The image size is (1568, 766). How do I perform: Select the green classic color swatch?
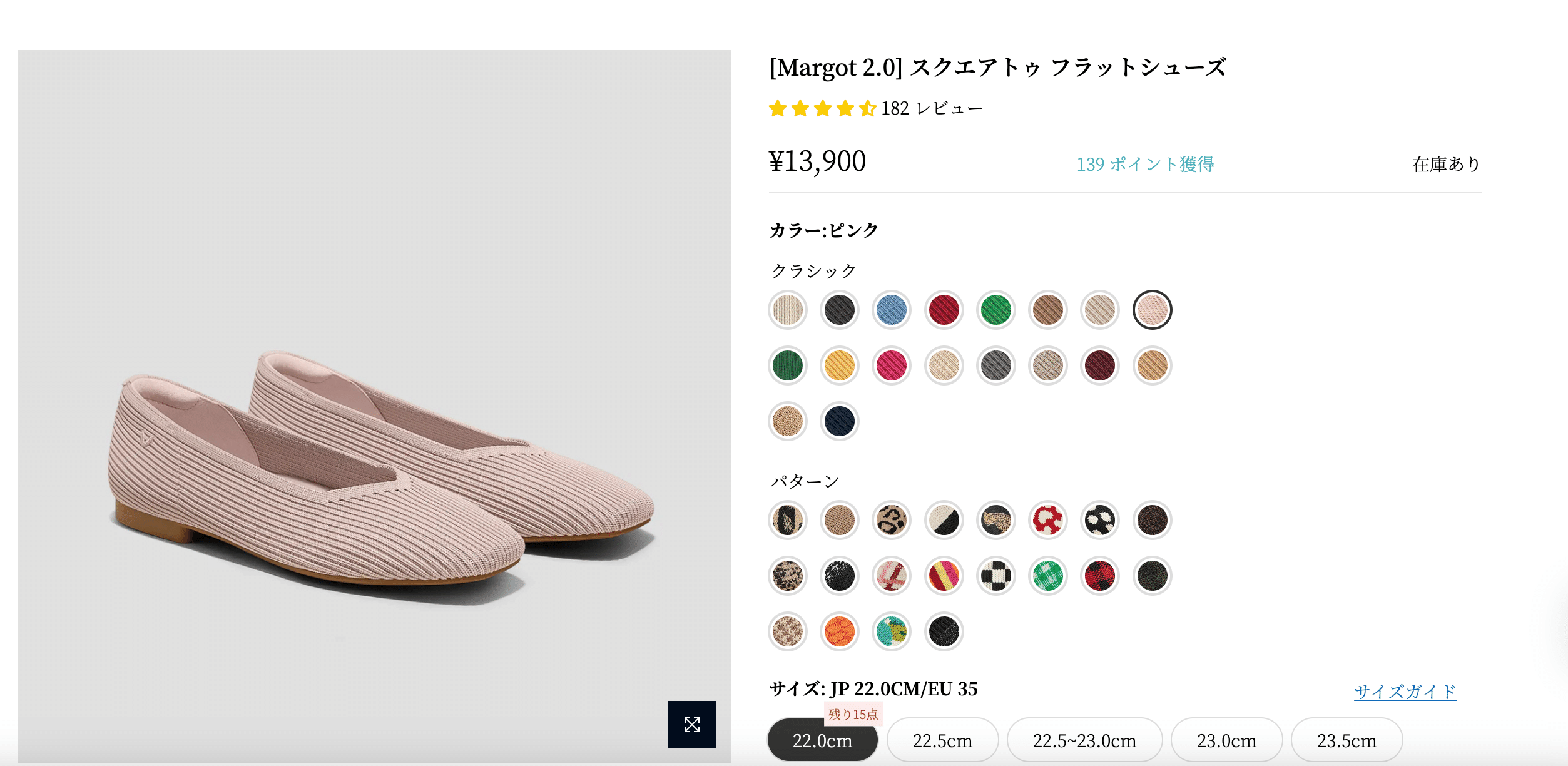(995, 309)
